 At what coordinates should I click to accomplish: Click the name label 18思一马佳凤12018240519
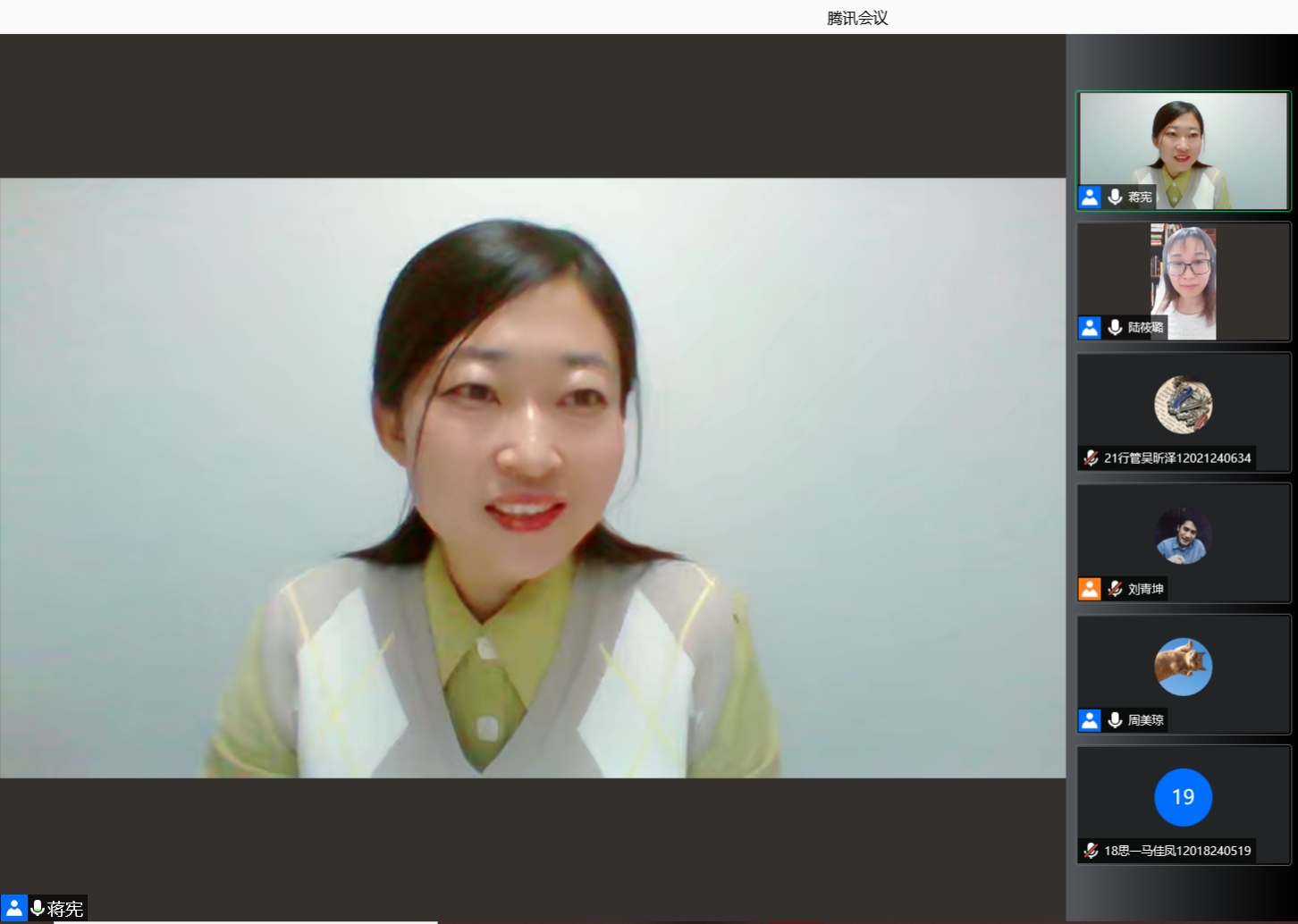(1177, 851)
